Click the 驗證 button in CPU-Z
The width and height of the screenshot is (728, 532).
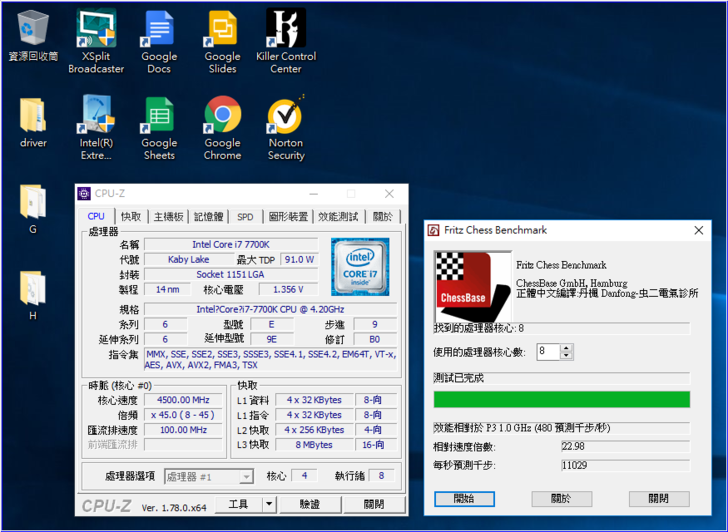tap(310, 505)
